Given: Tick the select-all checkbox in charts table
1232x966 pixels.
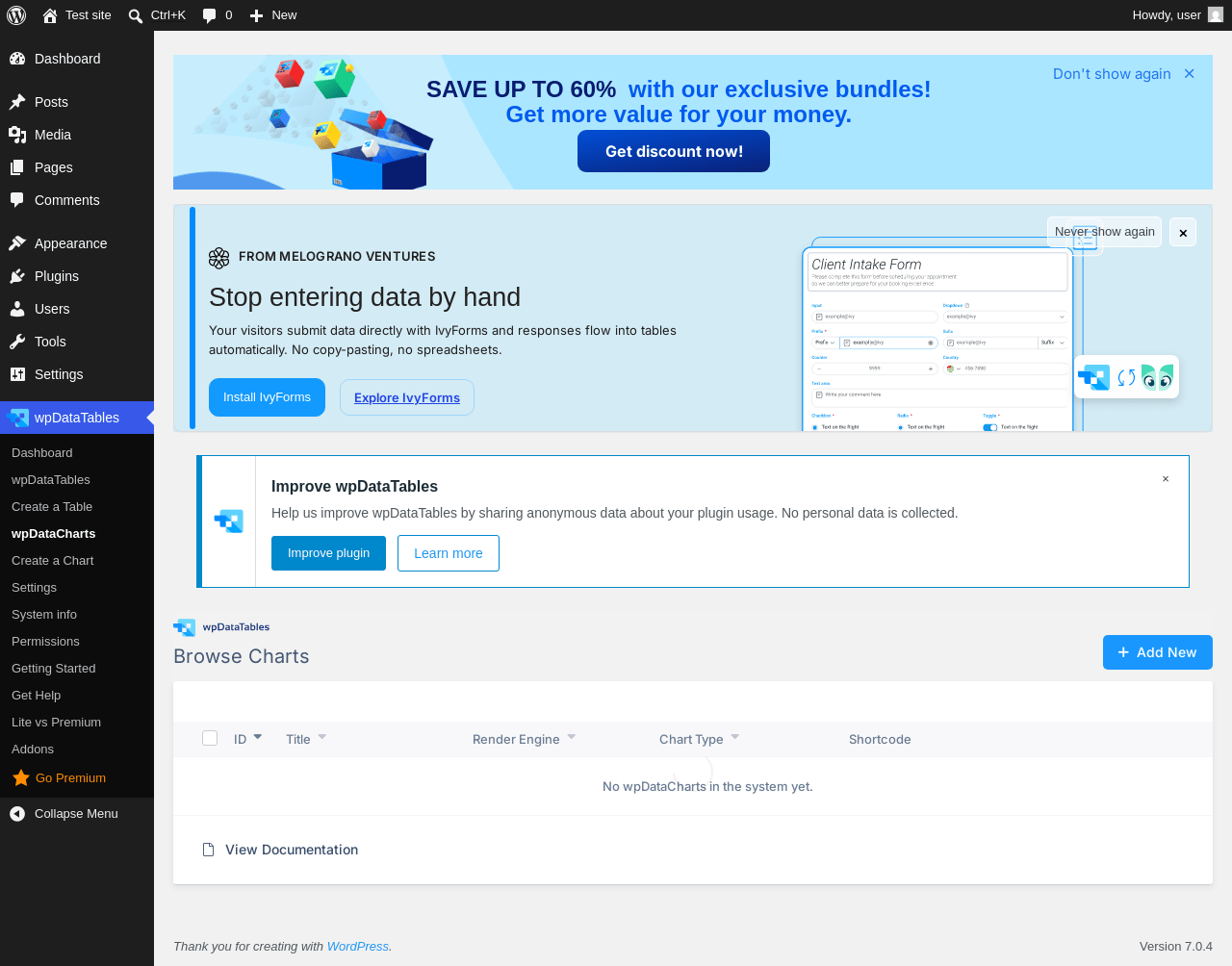Looking at the screenshot, I should point(210,738).
